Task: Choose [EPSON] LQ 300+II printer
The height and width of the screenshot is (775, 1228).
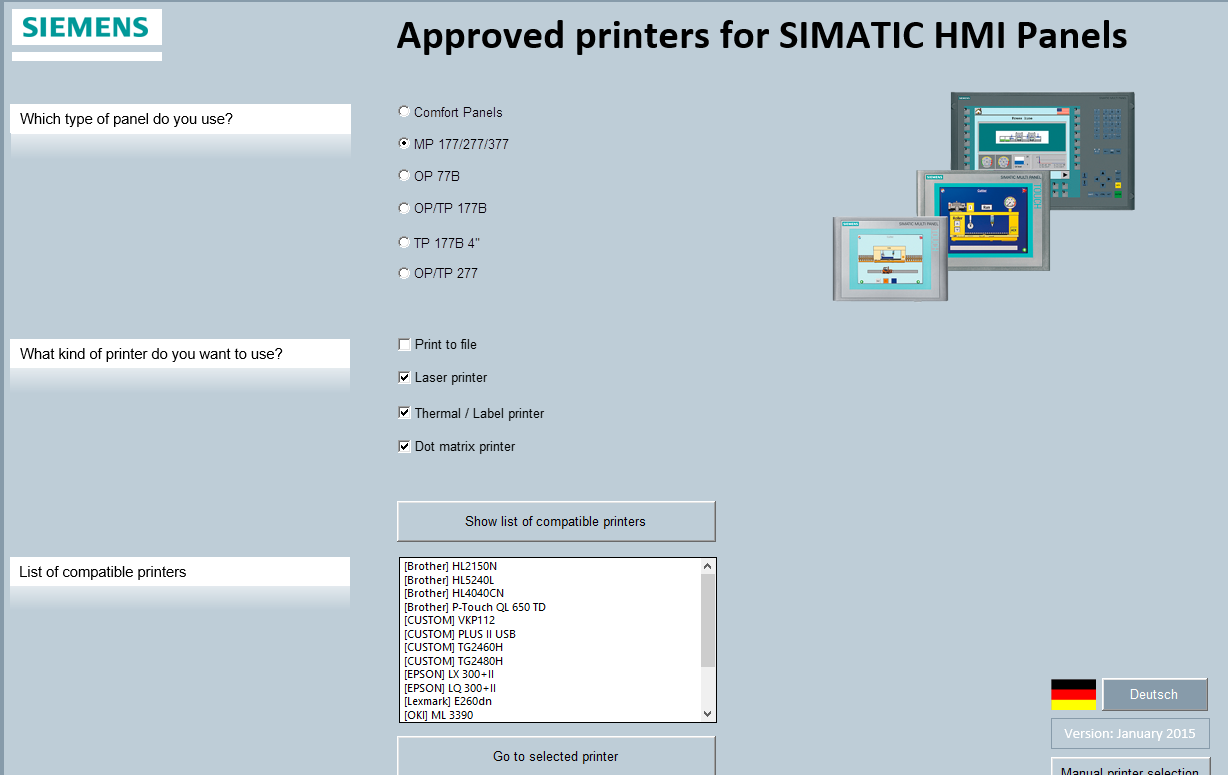Action: [x=551, y=688]
